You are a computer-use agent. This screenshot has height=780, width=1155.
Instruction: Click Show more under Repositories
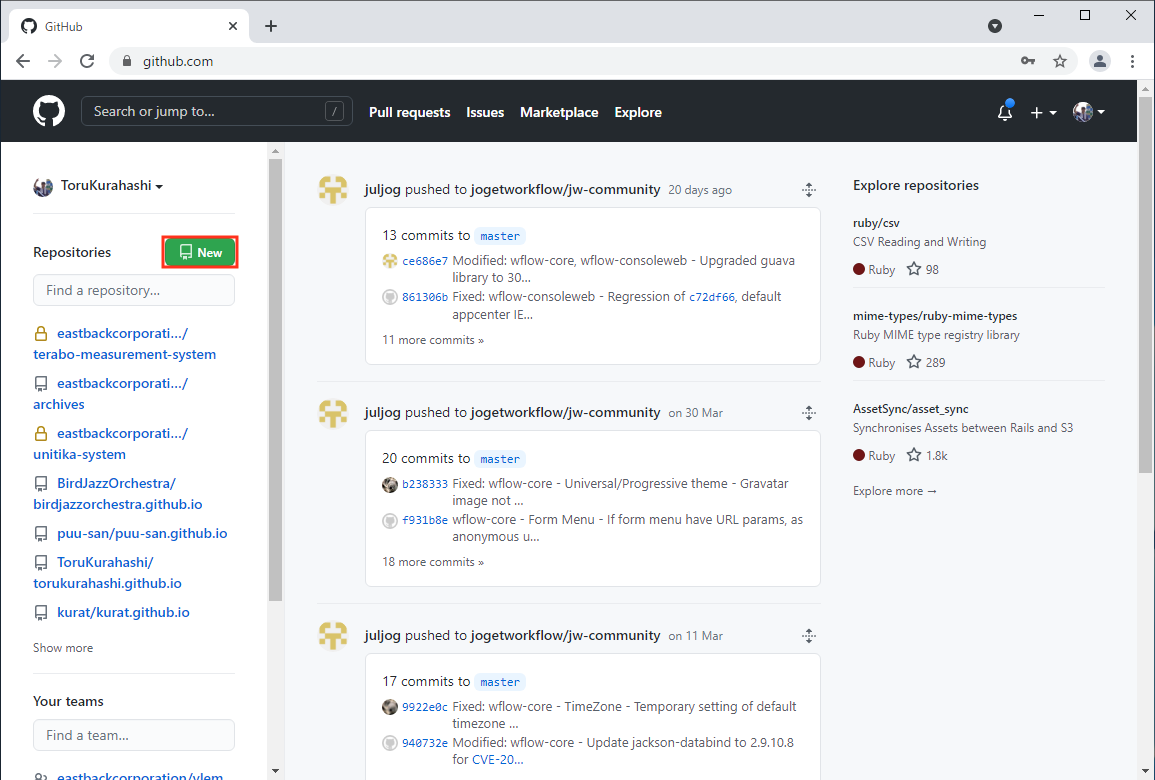pos(63,648)
